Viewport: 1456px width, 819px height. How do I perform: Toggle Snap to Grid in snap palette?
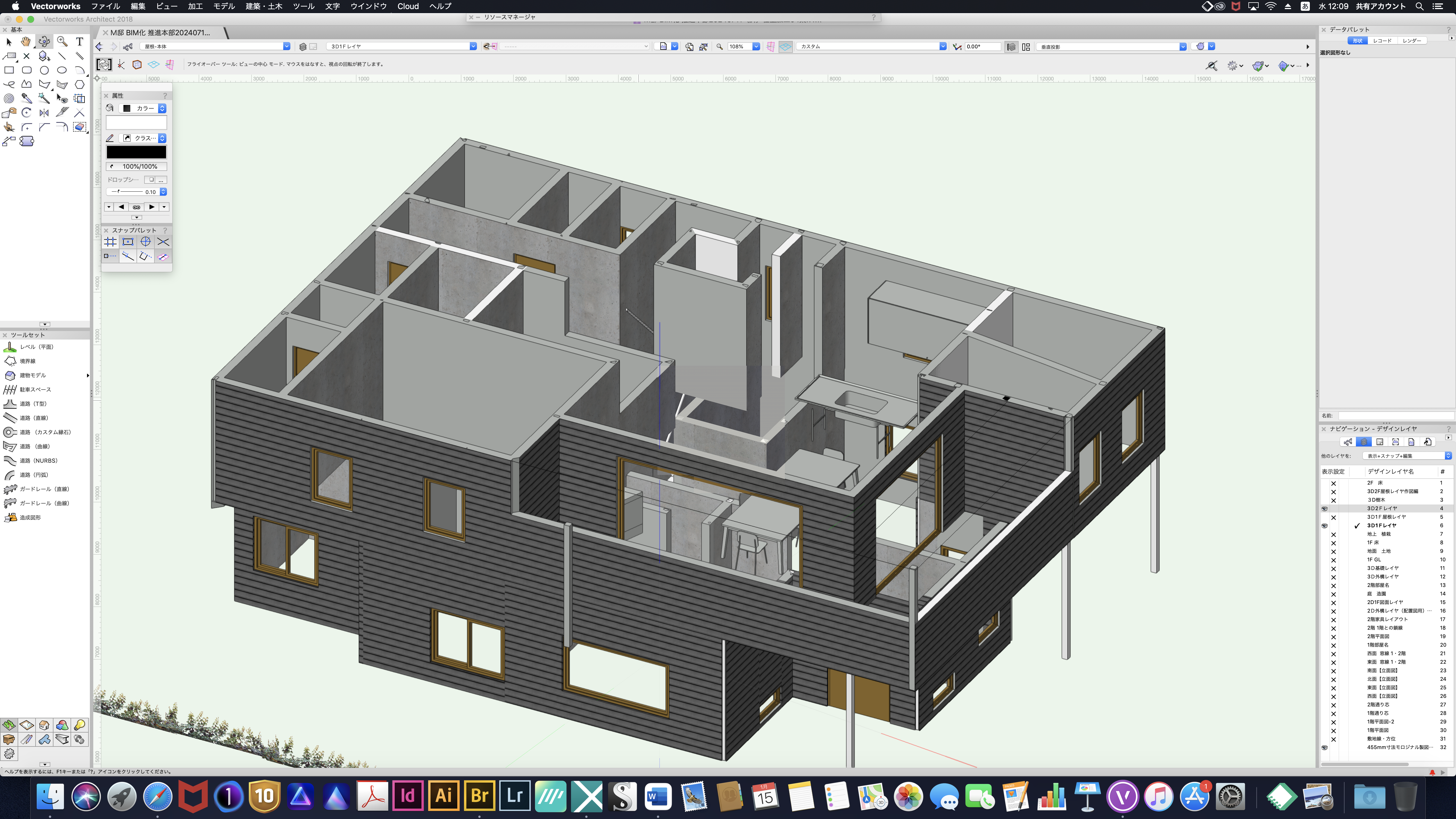pos(110,242)
